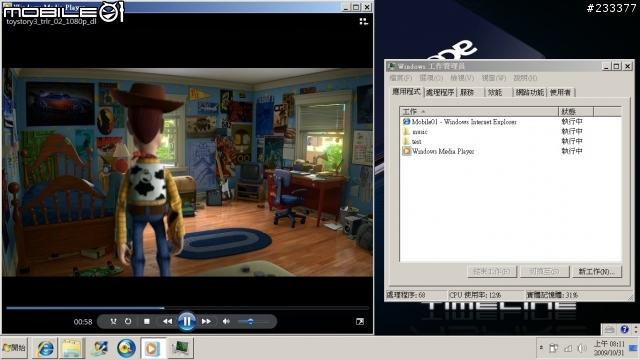This screenshot has width=640, height=360.
Task: Mute the Media Player sound
Action: pyautogui.click(x=226, y=321)
